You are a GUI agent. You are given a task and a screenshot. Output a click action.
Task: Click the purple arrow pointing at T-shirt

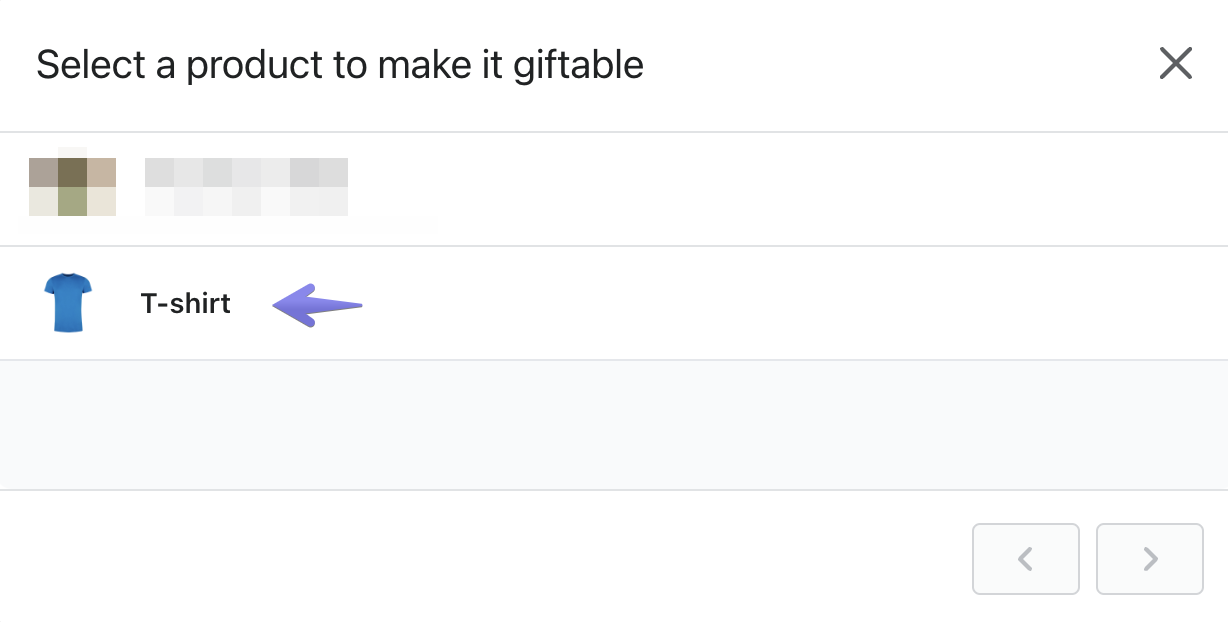point(317,304)
